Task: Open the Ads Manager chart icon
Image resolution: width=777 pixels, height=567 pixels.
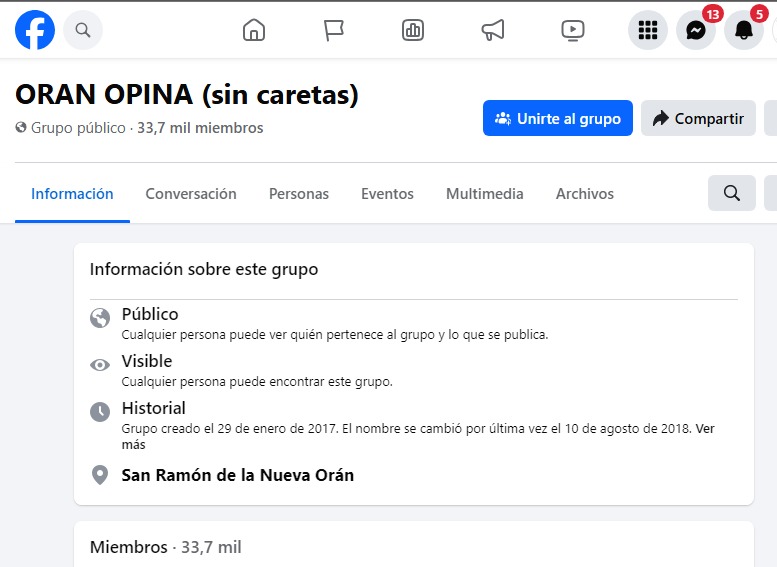Action: [413, 30]
